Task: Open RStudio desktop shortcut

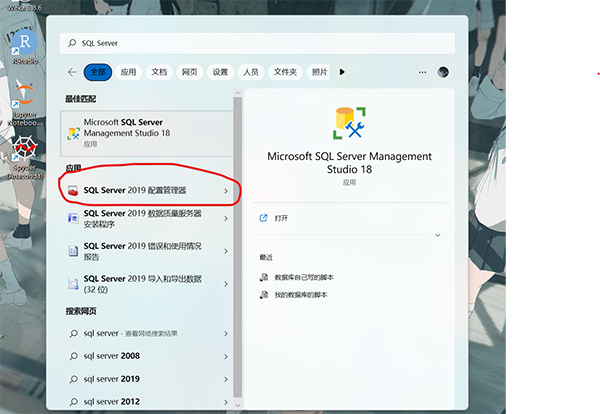Action: (x=25, y=47)
